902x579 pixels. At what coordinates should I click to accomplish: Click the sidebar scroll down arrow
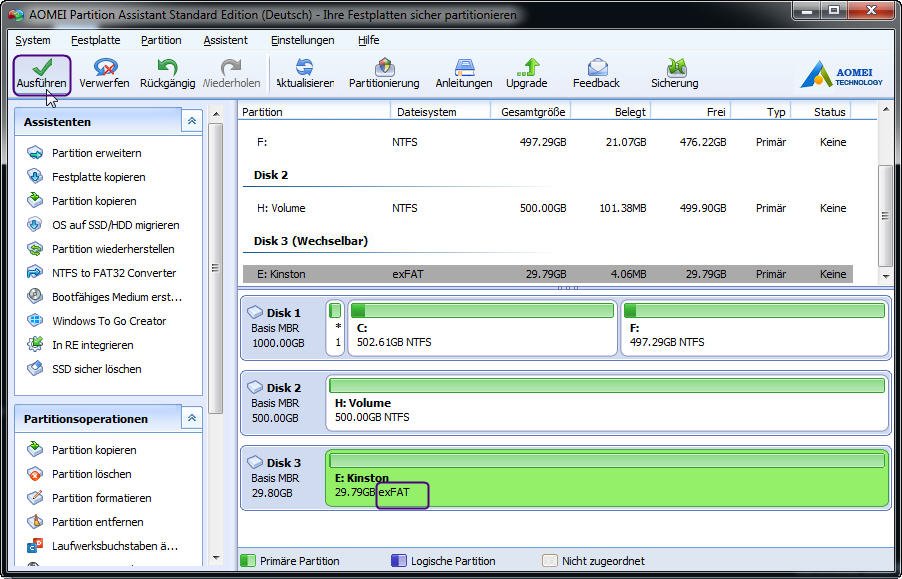[216, 557]
